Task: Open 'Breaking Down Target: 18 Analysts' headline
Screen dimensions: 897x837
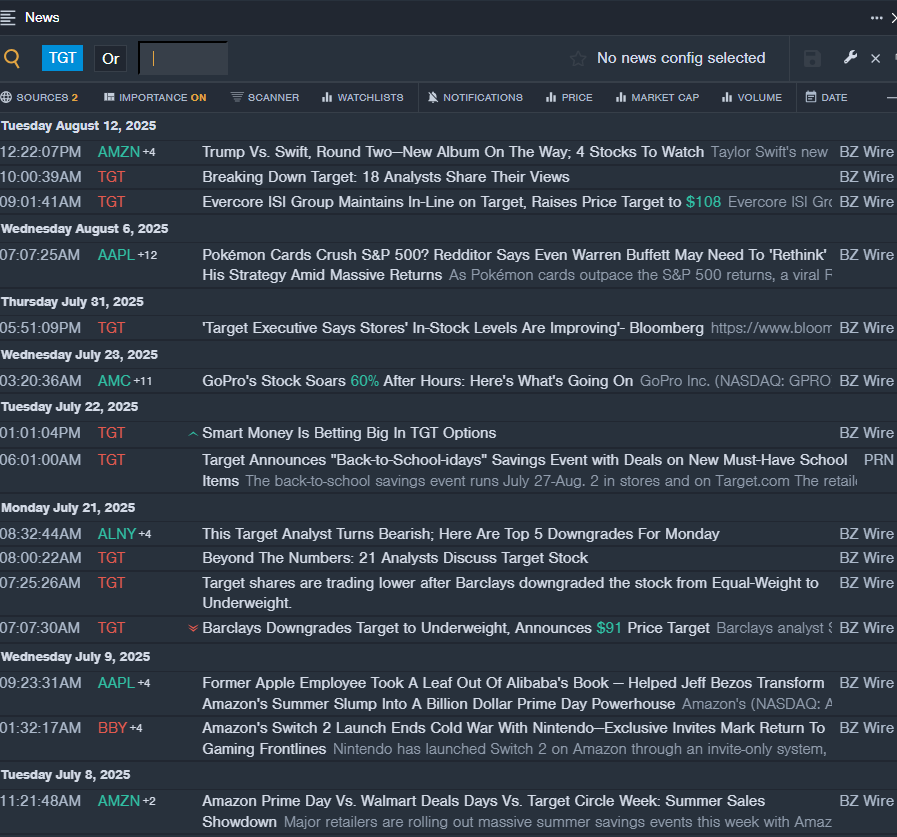Action: [x=386, y=177]
